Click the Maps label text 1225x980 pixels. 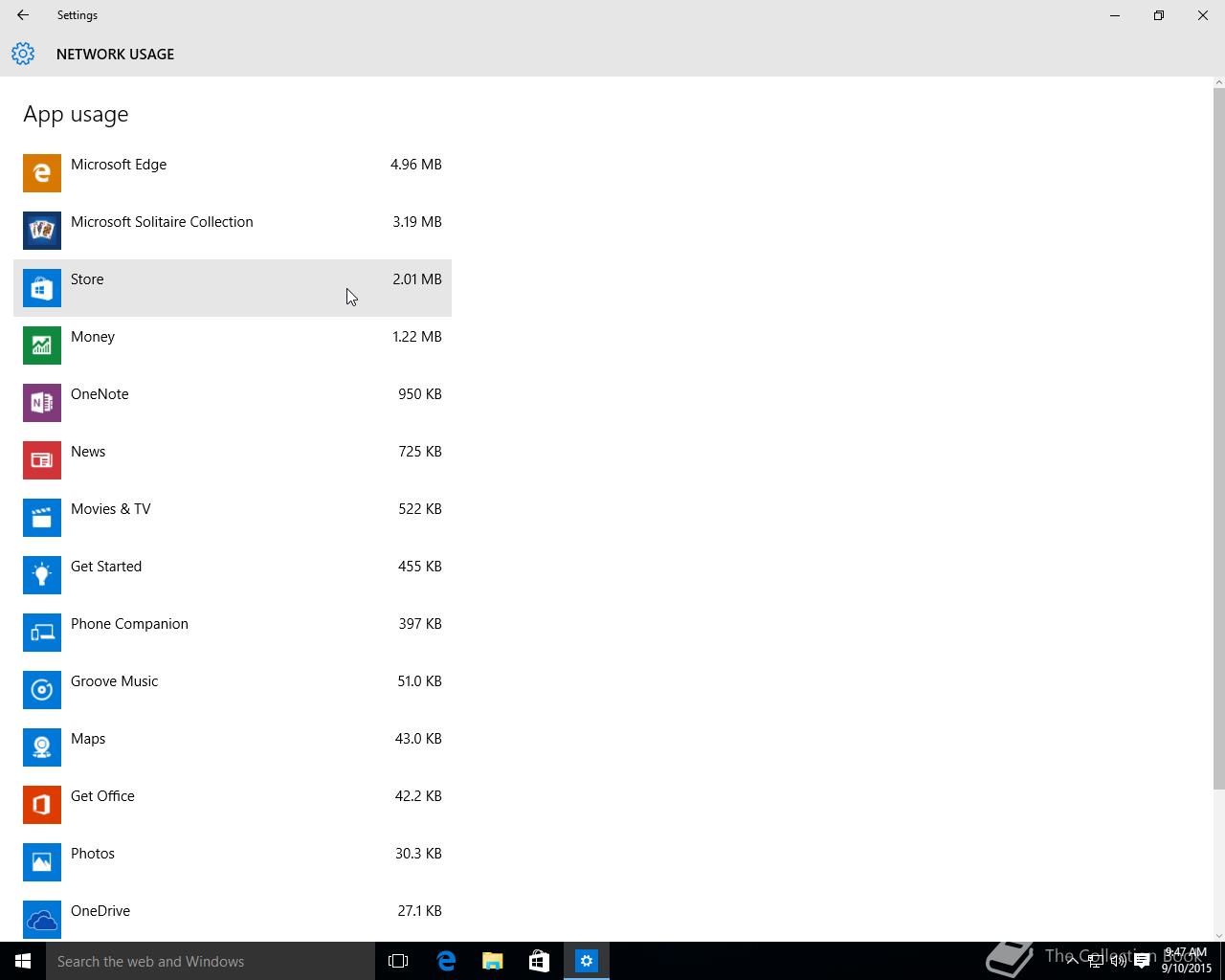pos(88,739)
